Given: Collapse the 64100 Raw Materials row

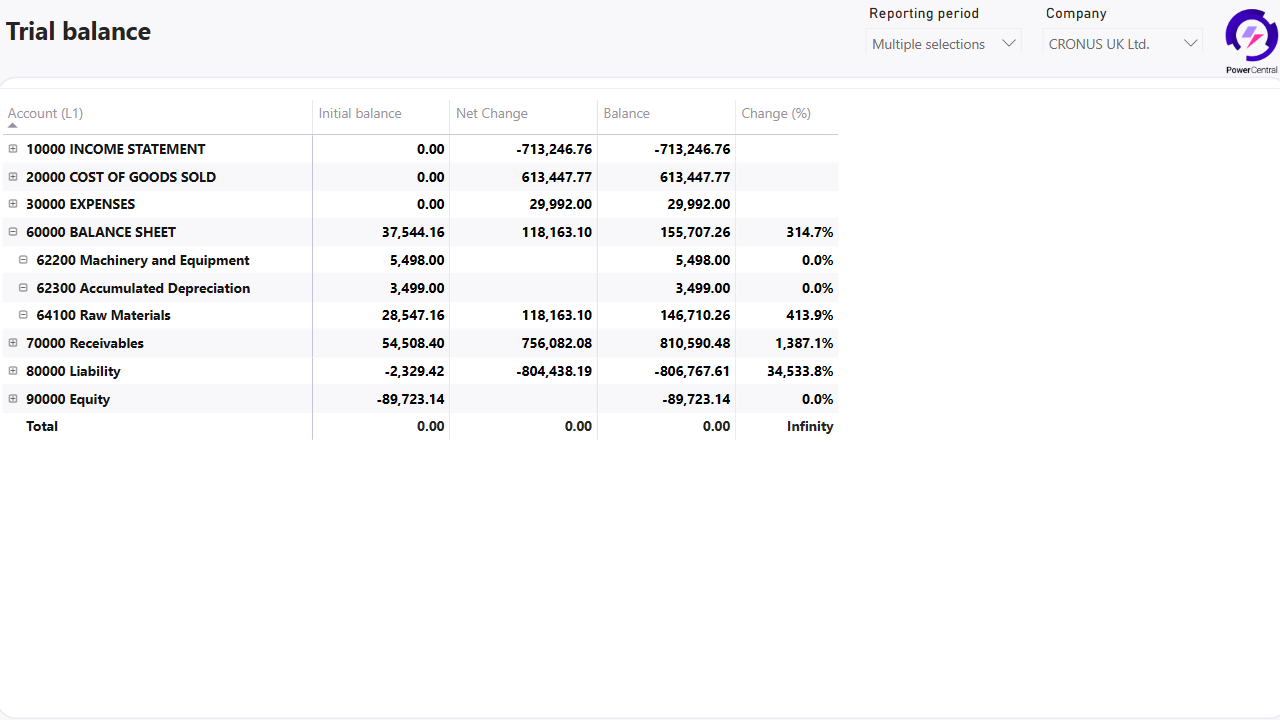Looking at the screenshot, I should [x=23, y=315].
